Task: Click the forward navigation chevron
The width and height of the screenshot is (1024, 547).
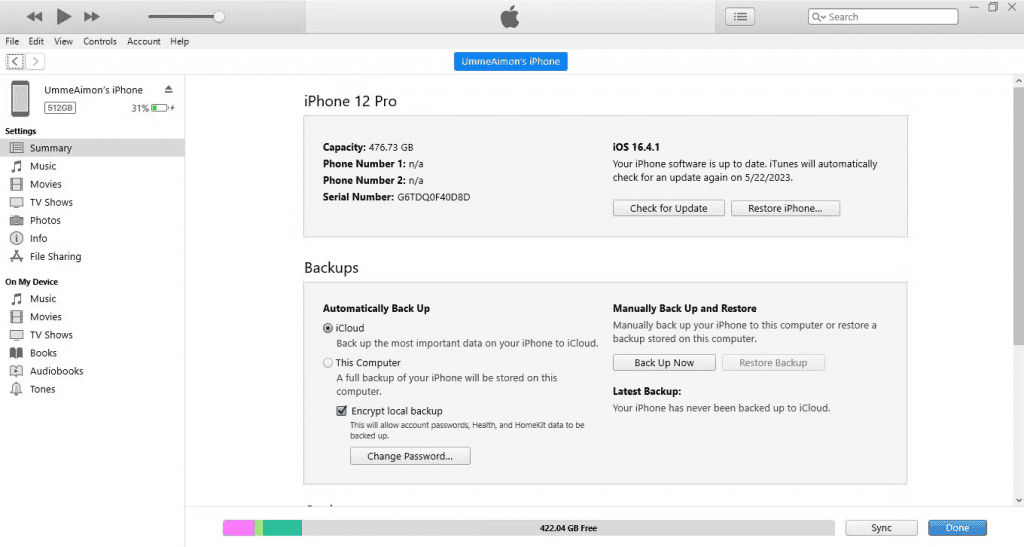Action: [36, 62]
